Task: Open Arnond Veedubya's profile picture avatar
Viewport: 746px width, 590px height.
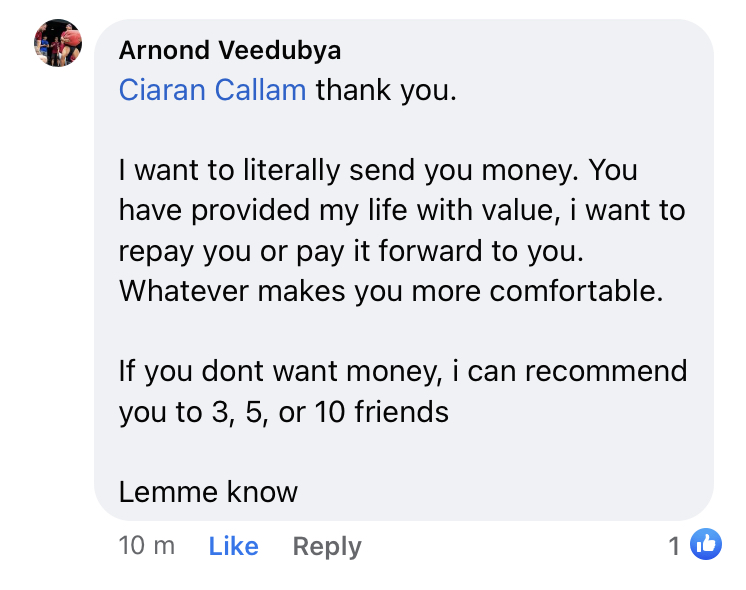Action: 58,43
